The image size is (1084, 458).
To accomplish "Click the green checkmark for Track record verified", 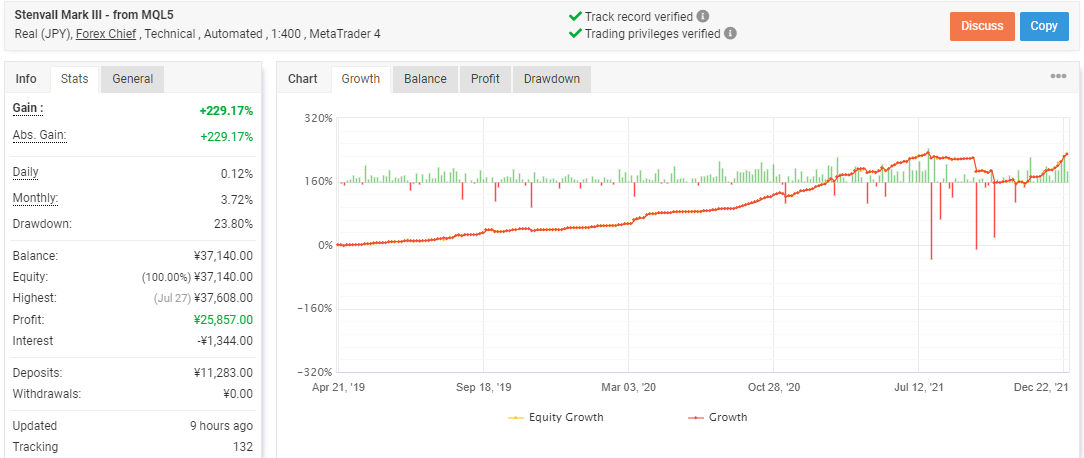I will pos(574,17).
